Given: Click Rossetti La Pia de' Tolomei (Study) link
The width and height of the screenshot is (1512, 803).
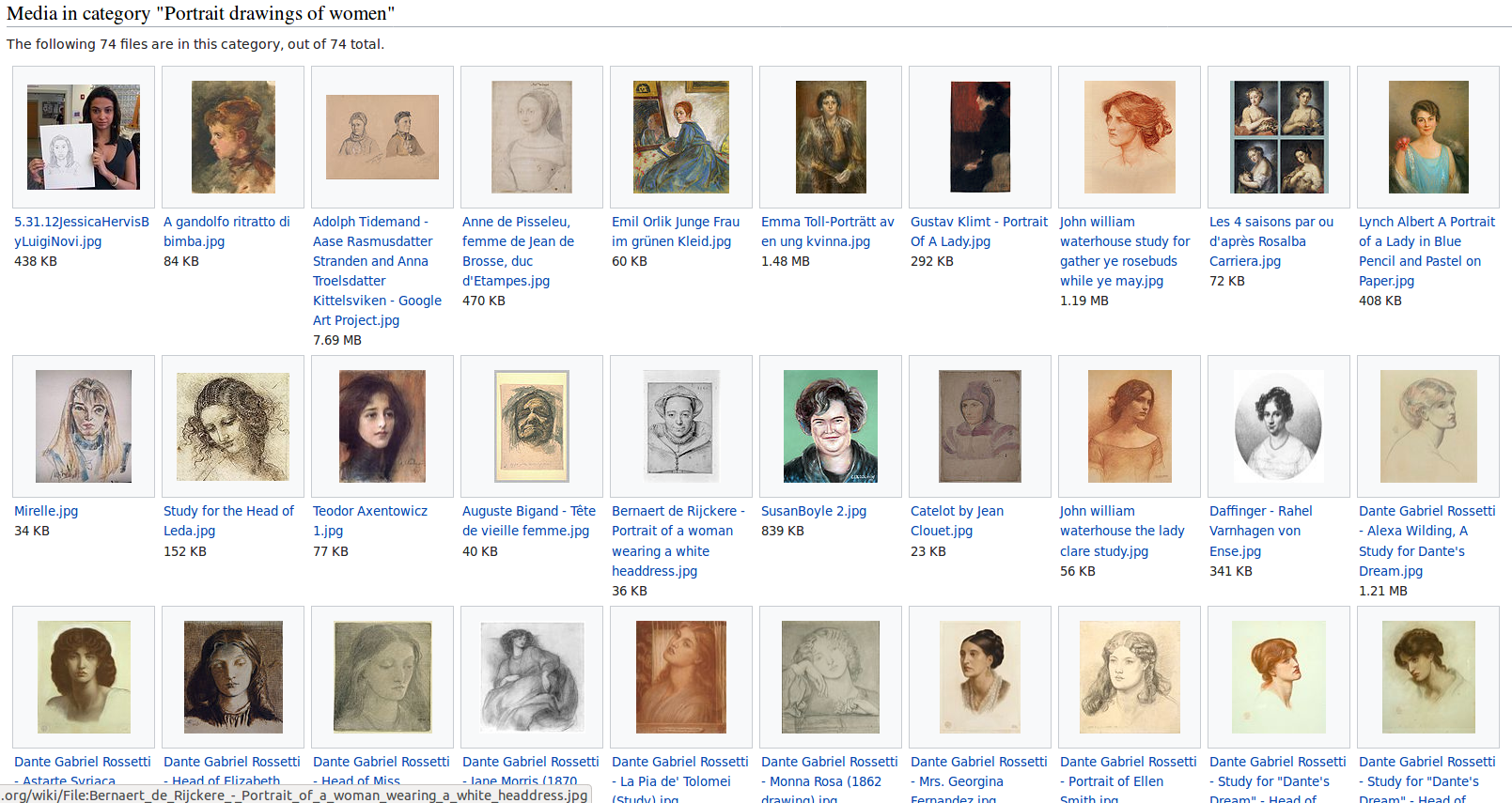Looking at the screenshot, I should click(x=680, y=779).
